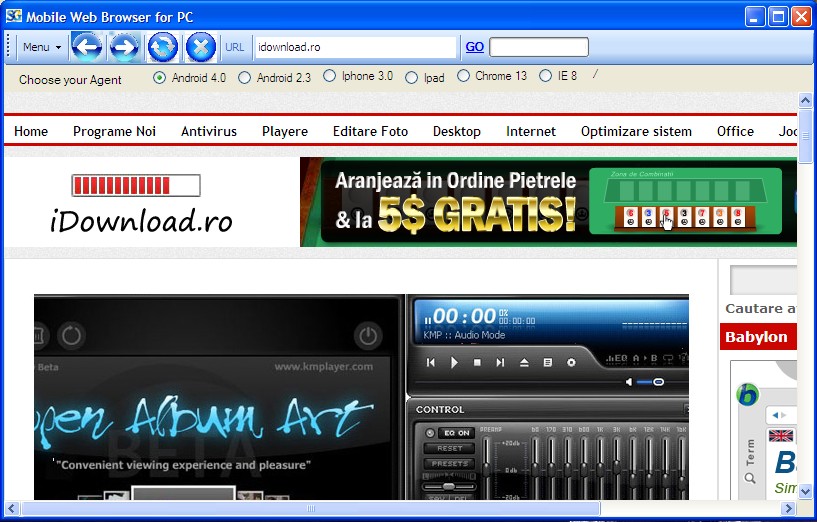Click the magnifier icon in Babylon widget
This screenshot has height=522, width=817.
tap(750, 478)
